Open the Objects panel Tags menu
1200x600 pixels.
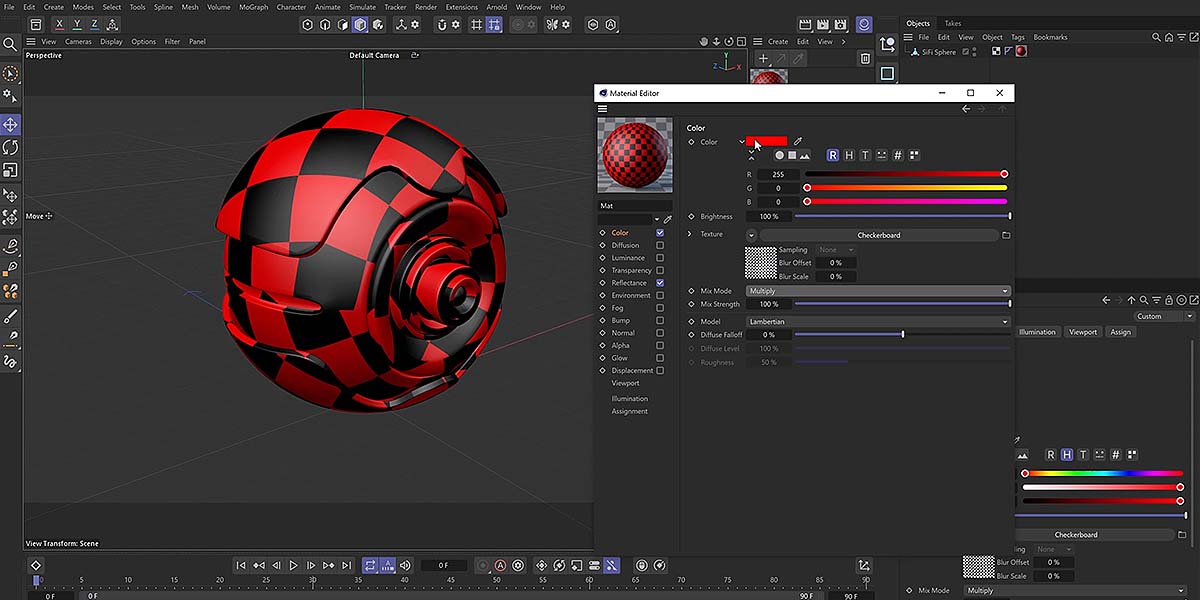point(1017,37)
